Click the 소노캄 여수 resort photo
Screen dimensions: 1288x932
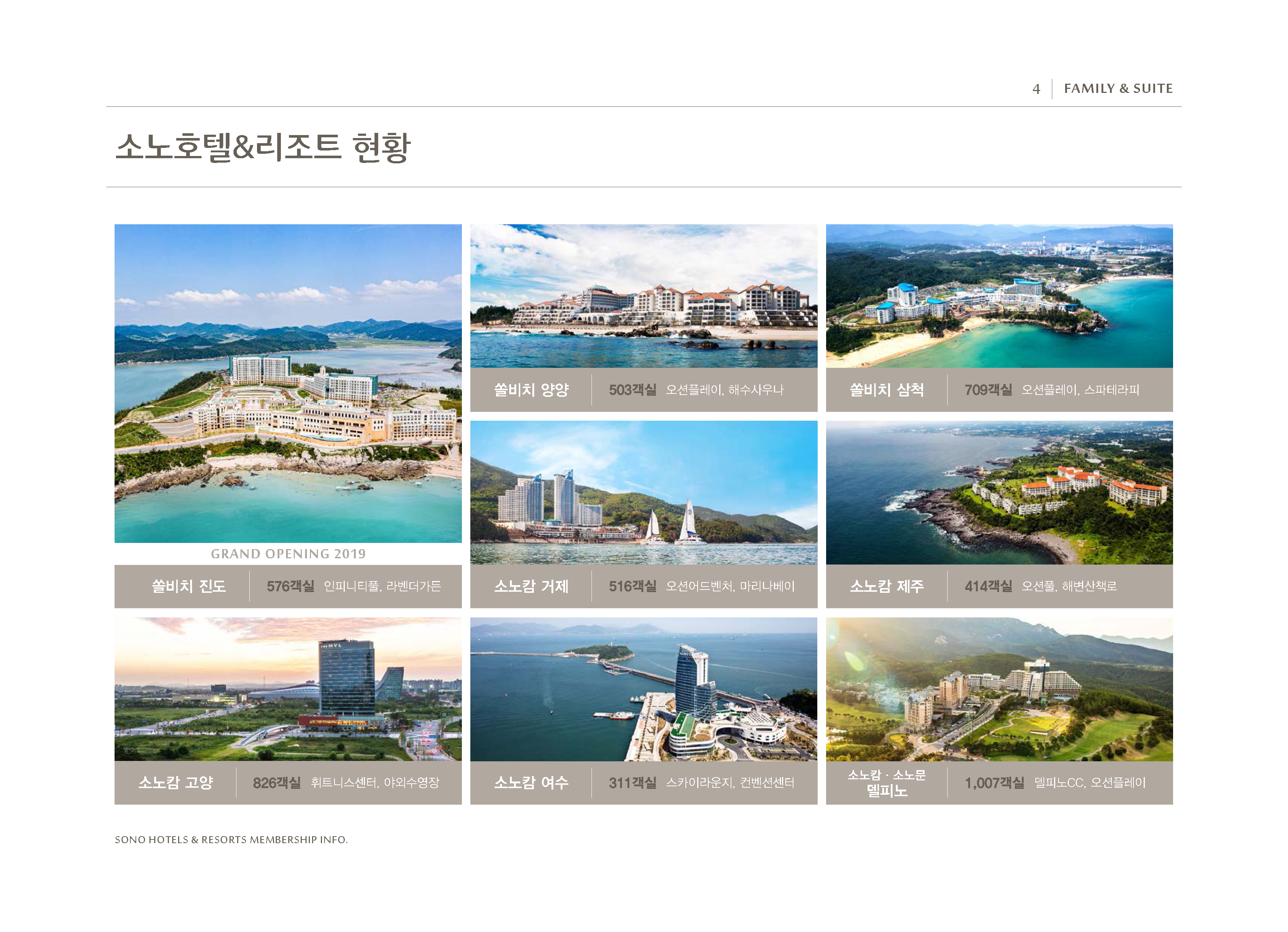point(643,689)
